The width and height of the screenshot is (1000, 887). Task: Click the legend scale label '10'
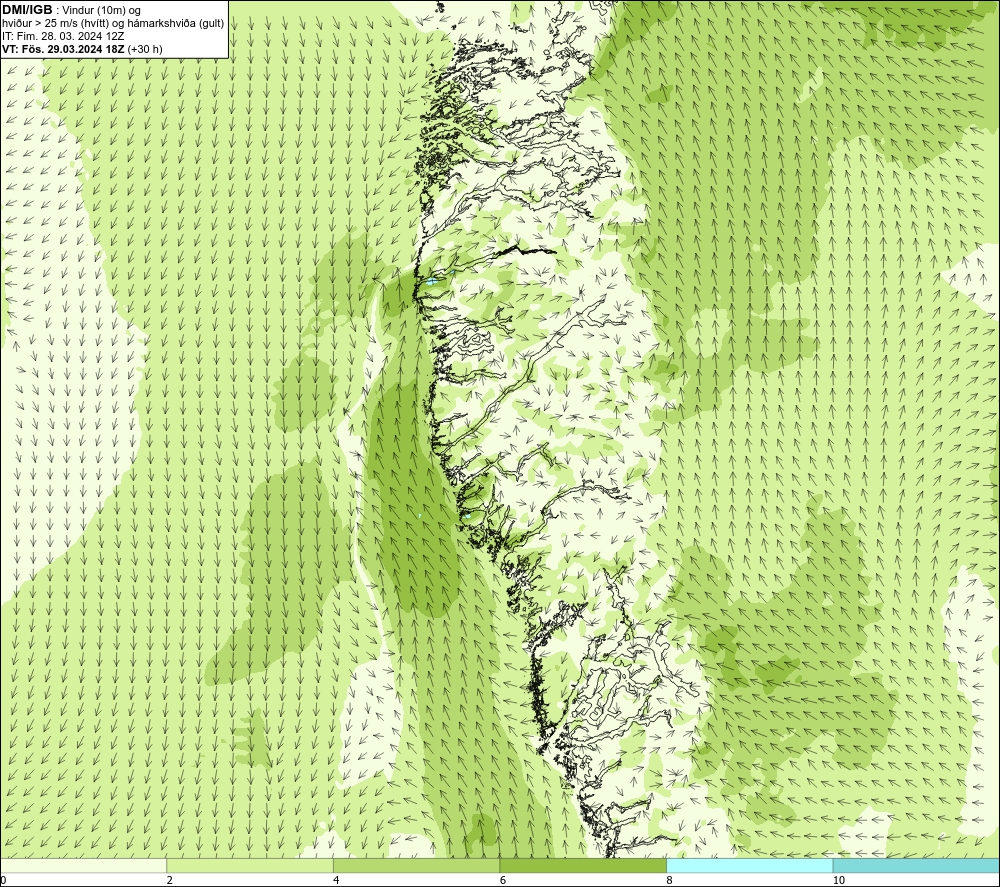(839, 880)
